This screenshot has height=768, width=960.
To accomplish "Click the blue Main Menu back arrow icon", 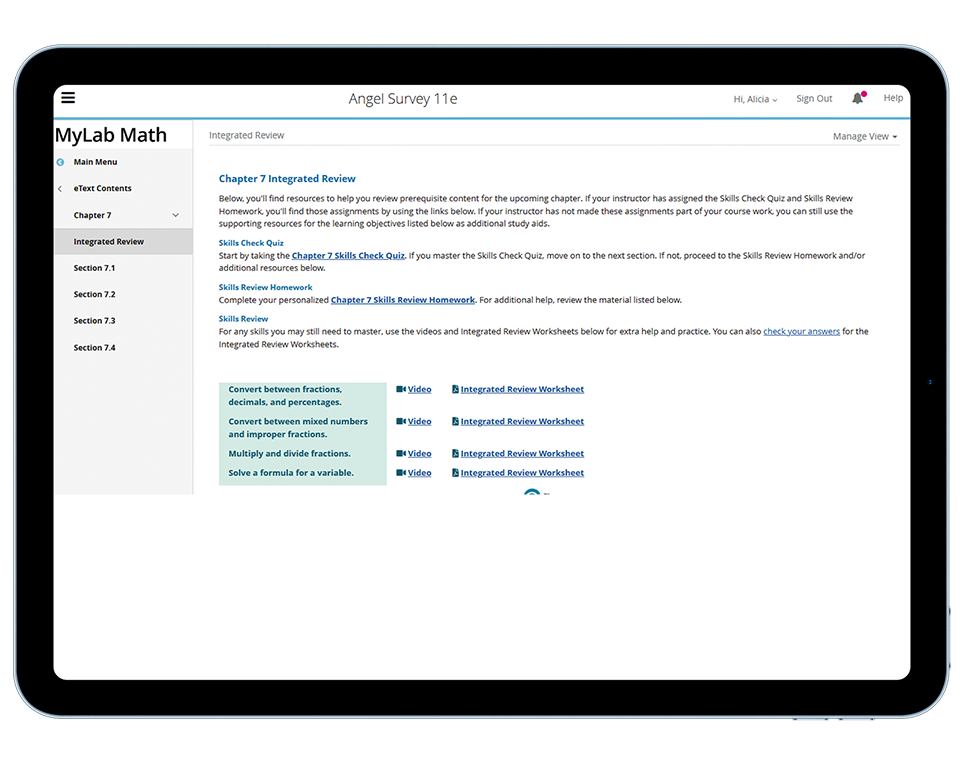I will (61, 162).
